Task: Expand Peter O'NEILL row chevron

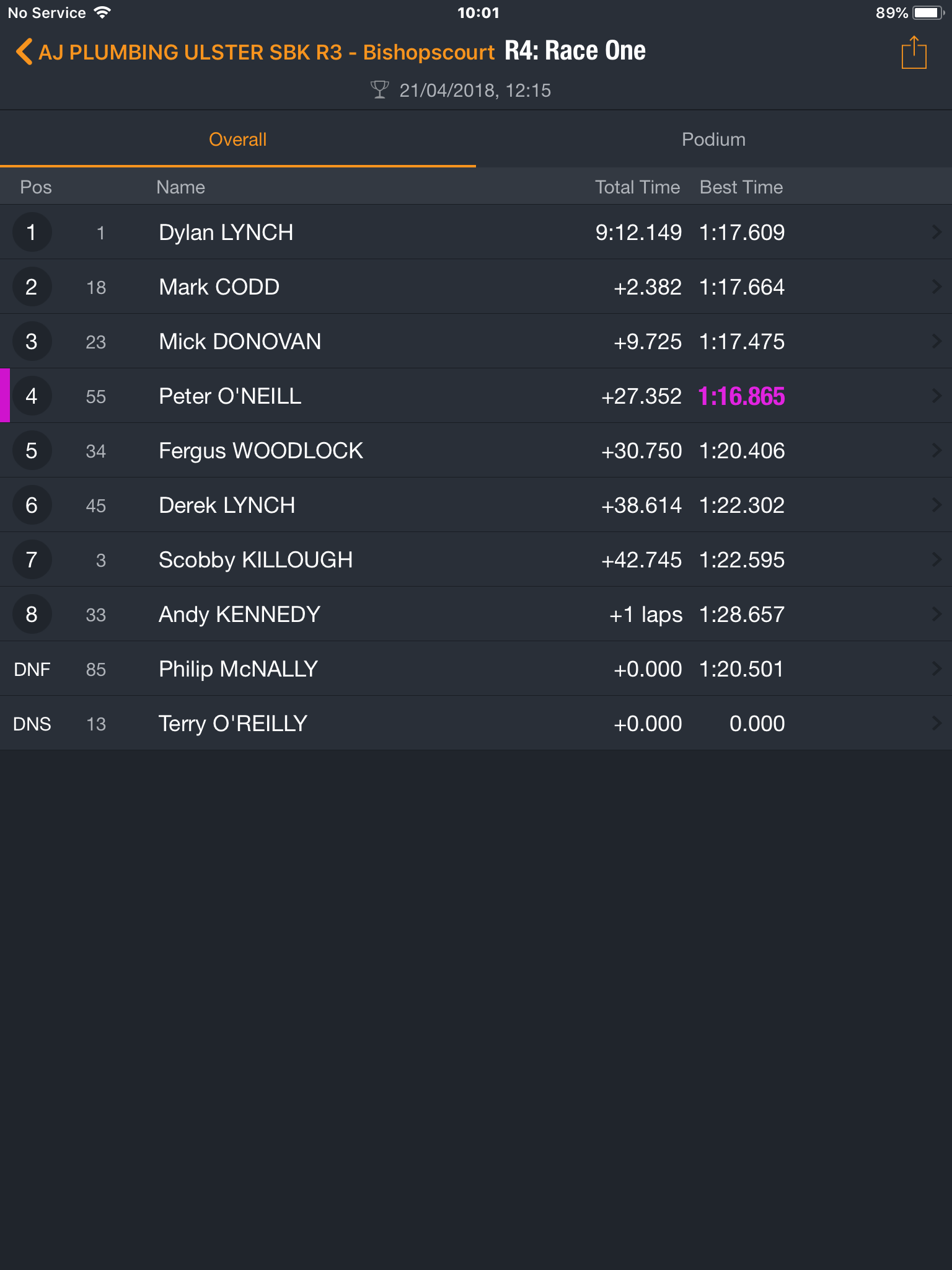Action: pyautogui.click(x=937, y=396)
